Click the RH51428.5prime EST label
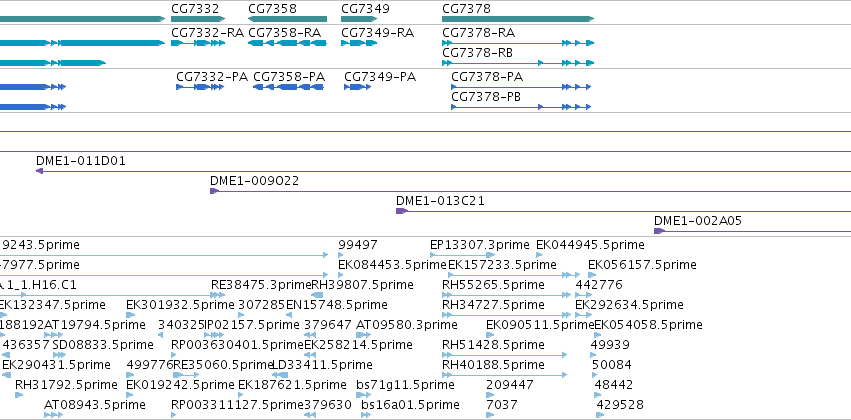This screenshot has height=420, width=851. click(x=493, y=345)
